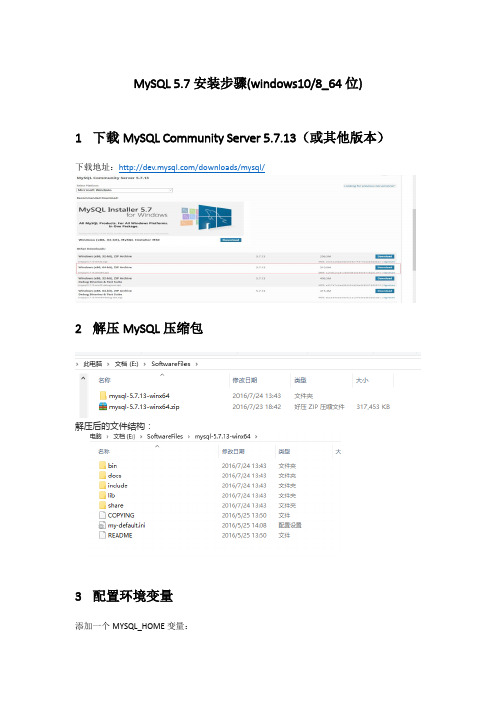Sort by 修改日期 column in upper file list
Screen dimensions: 496x702
coord(245,380)
